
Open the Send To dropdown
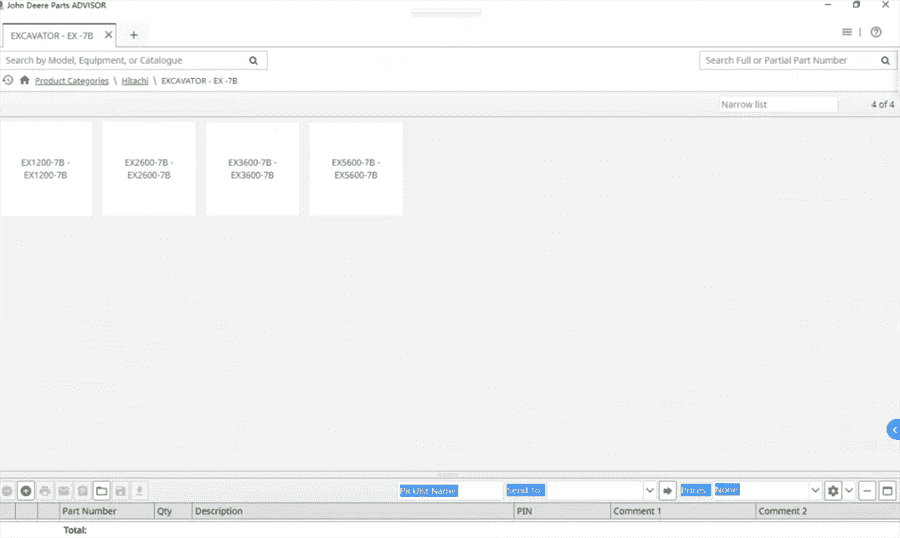coord(650,490)
